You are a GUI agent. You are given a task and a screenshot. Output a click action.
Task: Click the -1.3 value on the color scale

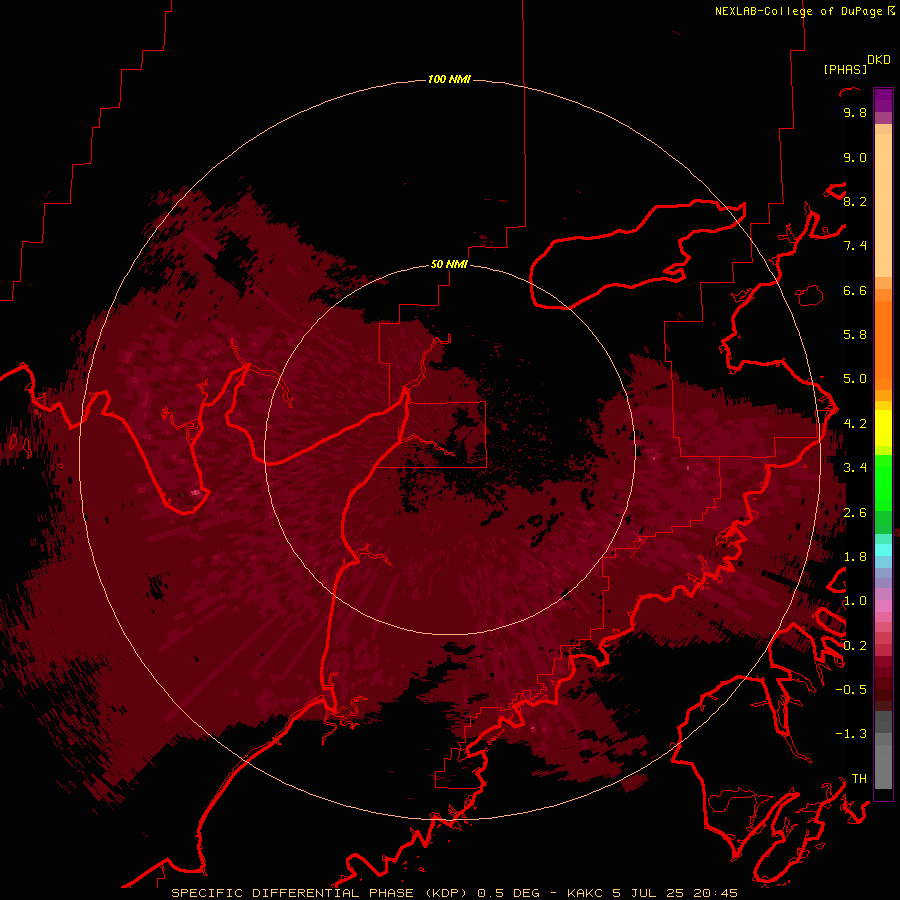tap(851, 734)
